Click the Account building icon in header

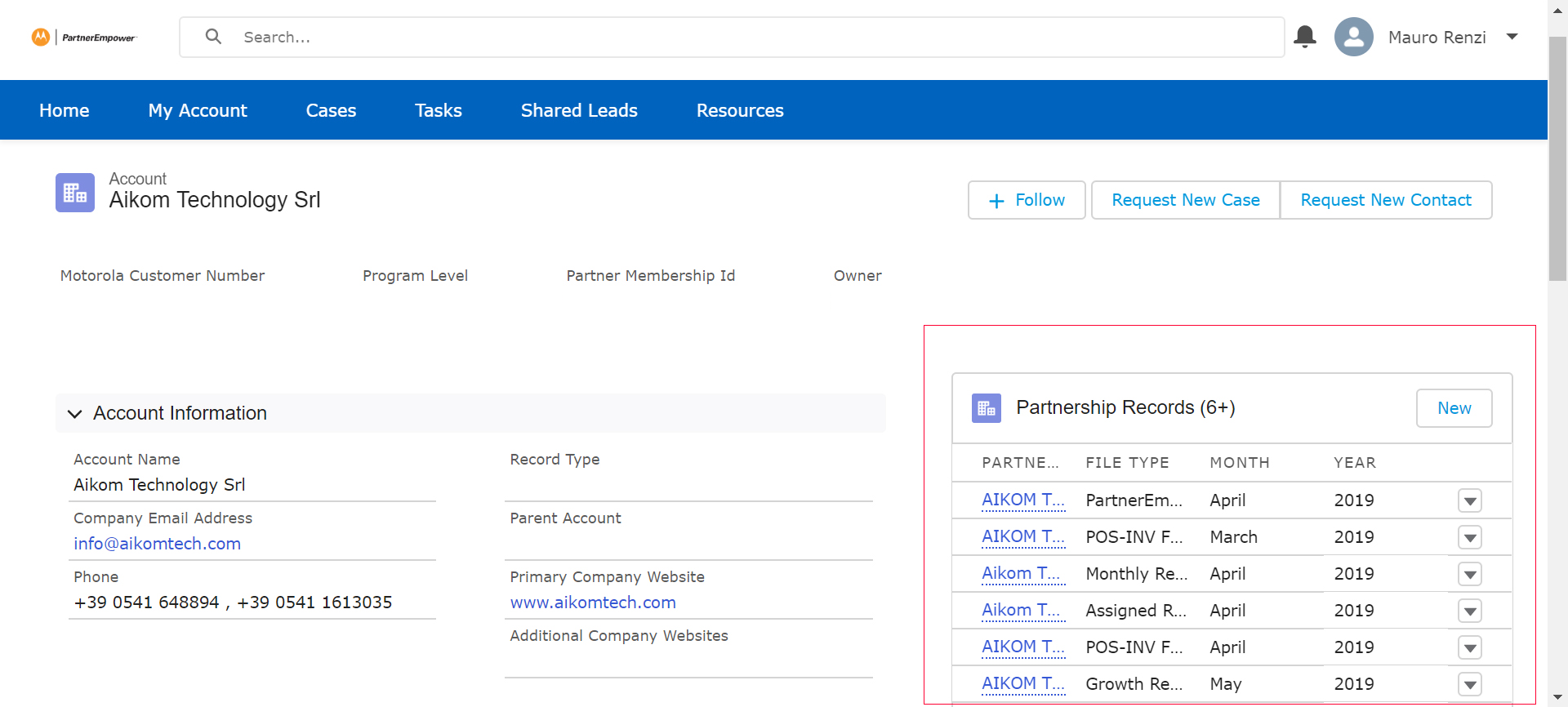(75, 193)
